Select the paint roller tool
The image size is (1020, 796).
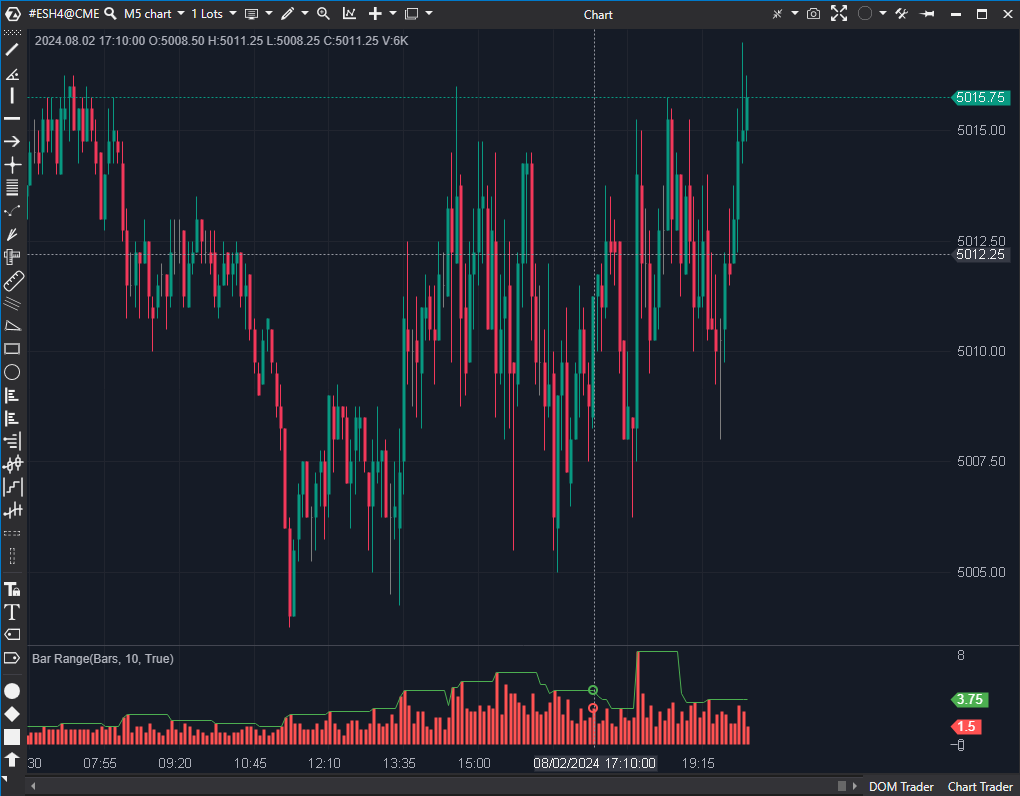click(12, 257)
